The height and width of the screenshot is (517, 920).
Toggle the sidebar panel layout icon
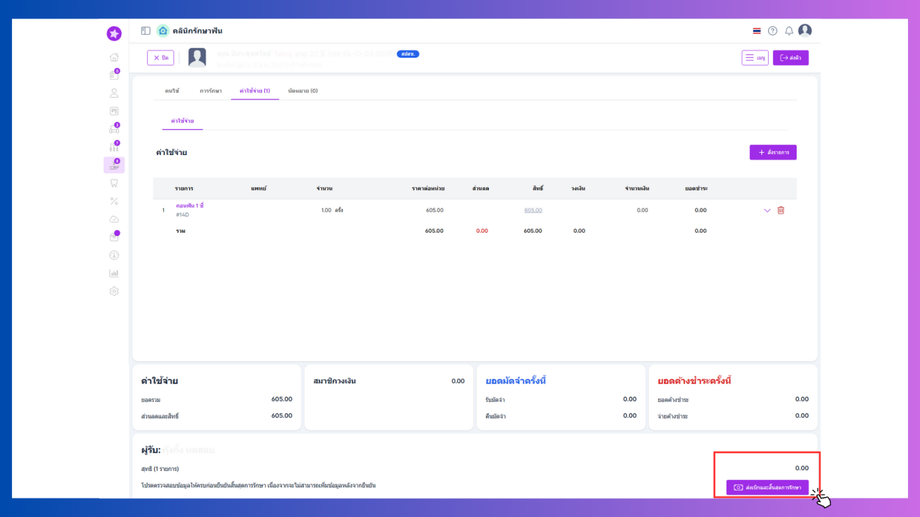tap(146, 31)
